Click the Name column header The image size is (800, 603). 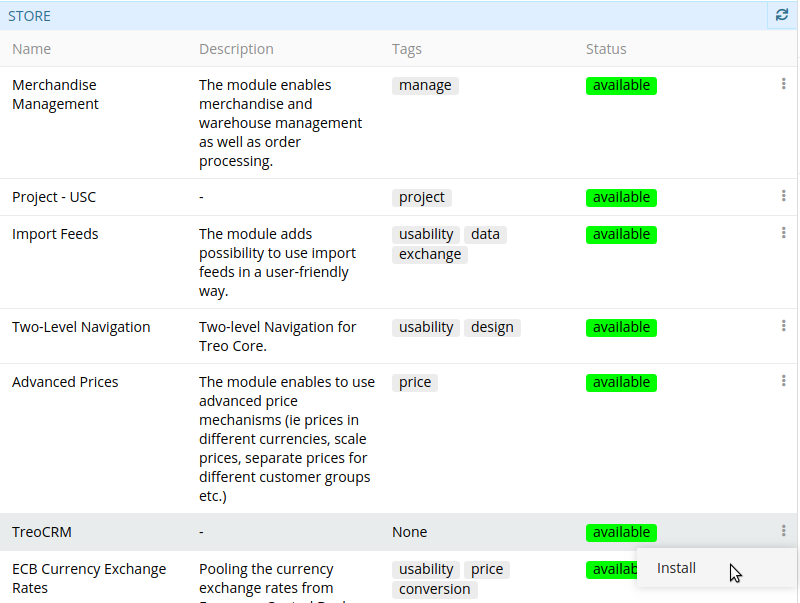point(31,49)
